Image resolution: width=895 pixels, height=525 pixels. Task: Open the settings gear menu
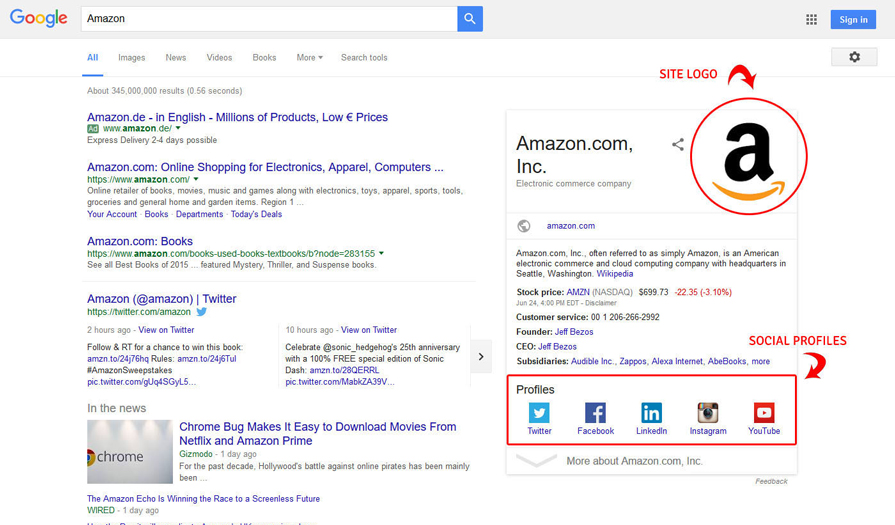click(853, 57)
